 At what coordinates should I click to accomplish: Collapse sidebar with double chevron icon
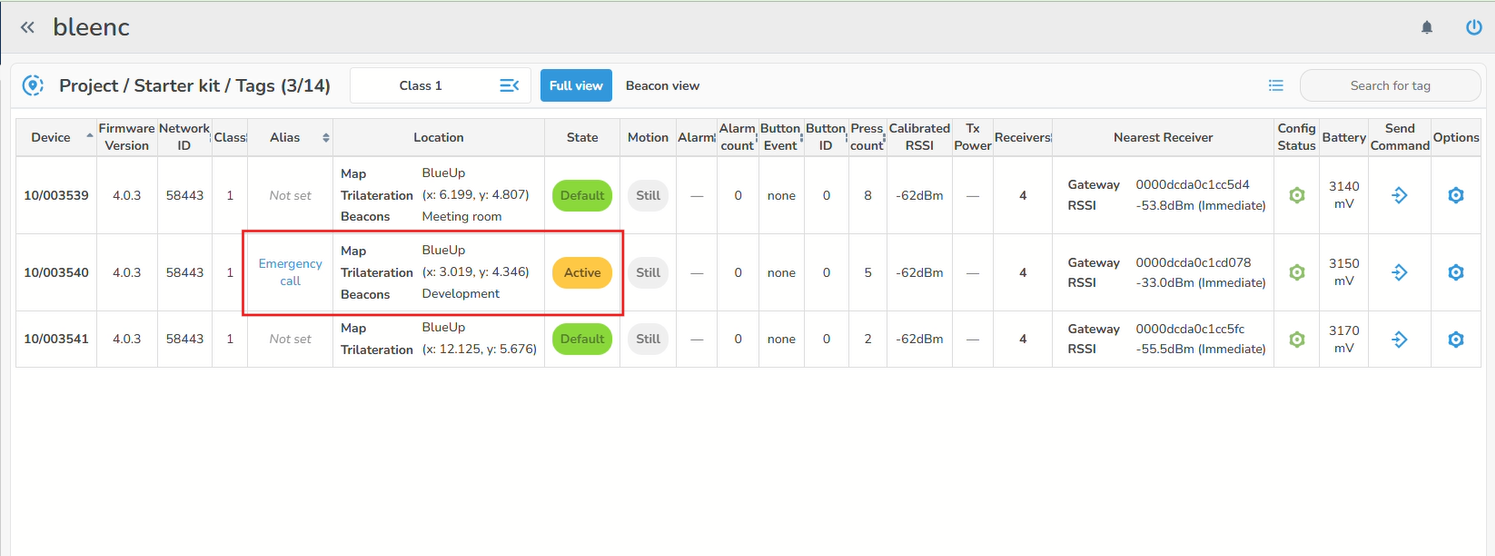27,28
